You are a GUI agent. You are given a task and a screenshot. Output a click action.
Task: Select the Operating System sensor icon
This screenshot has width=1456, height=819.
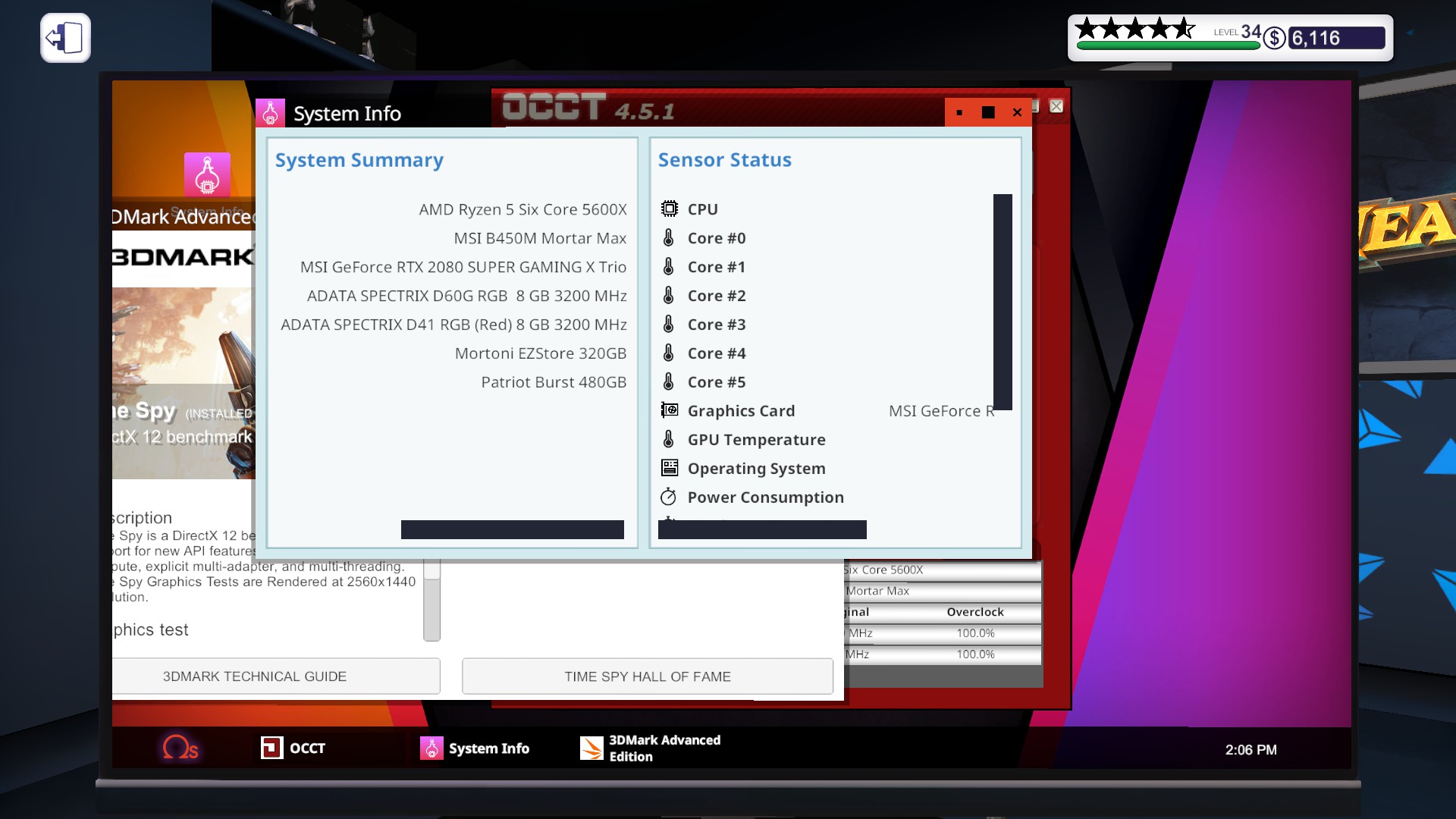pos(669,468)
